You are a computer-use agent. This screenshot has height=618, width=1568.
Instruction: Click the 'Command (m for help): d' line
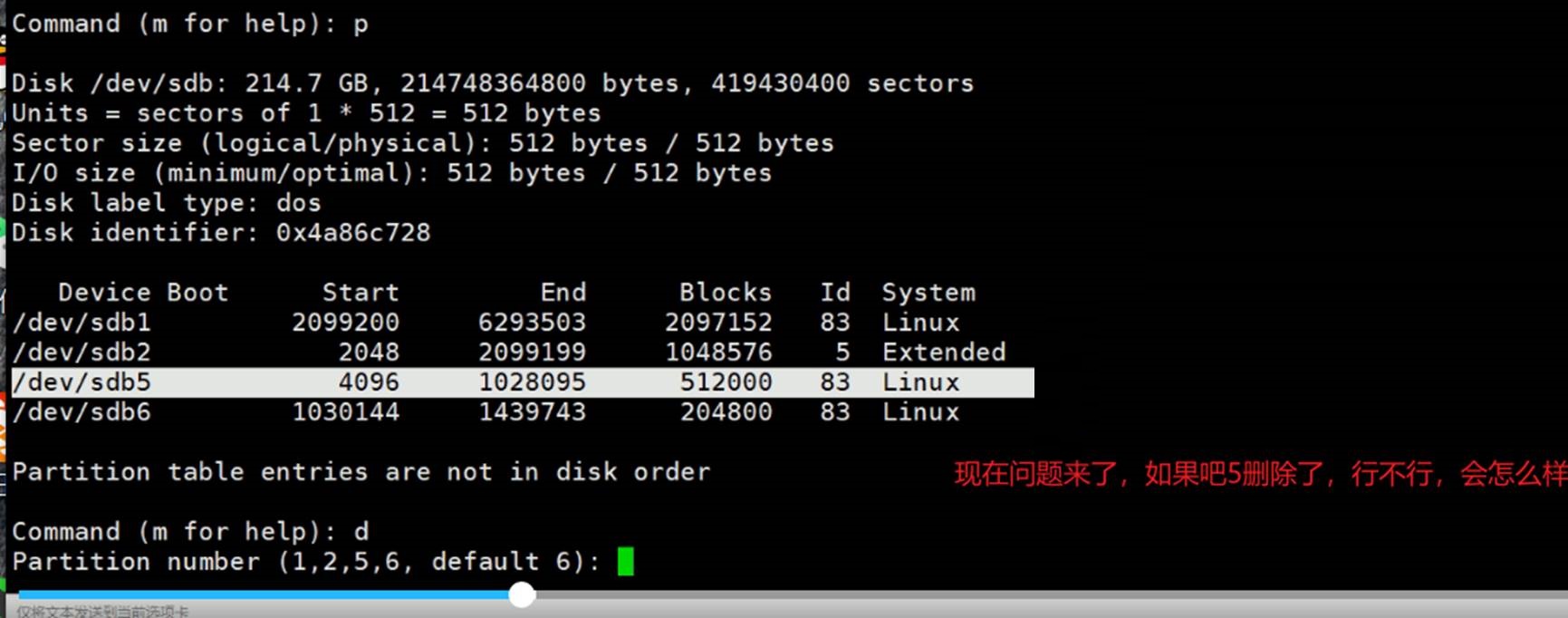click(x=189, y=532)
